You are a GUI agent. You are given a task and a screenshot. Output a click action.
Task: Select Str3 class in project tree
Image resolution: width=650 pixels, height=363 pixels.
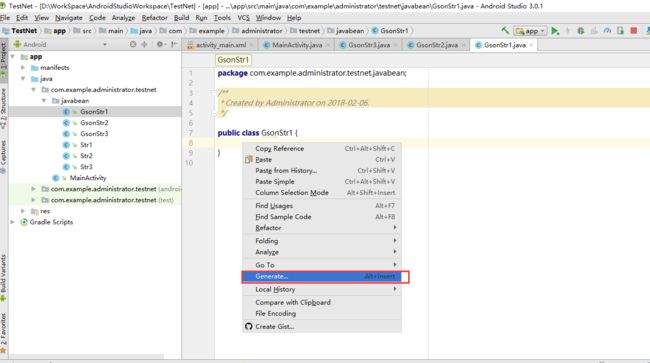(x=86, y=167)
